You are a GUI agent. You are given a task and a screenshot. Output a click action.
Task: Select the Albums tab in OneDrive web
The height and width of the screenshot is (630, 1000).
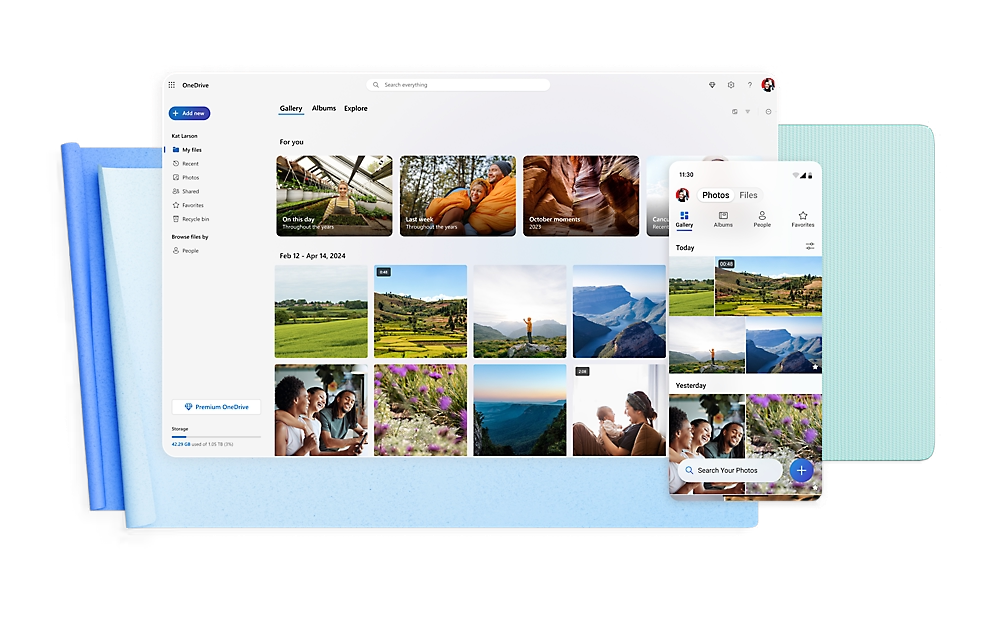click(x=323, y=108)
